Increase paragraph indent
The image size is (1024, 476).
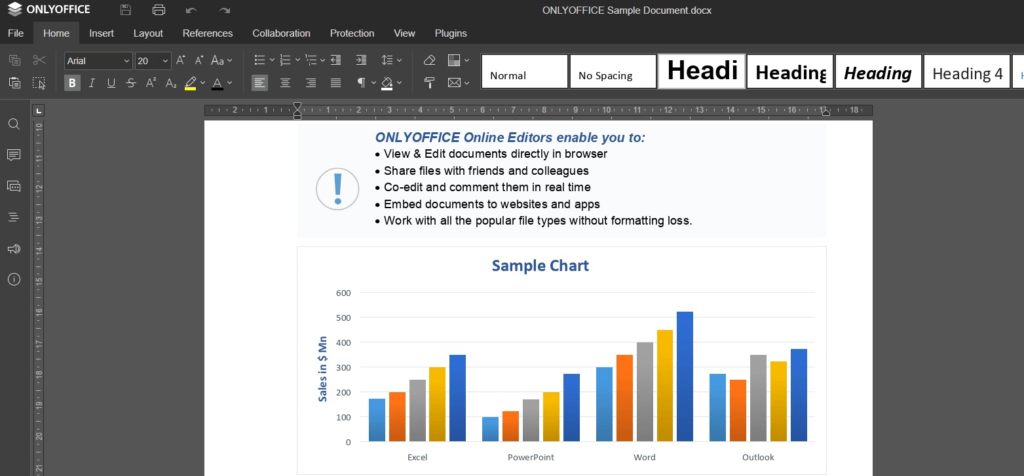click(360, 60)
